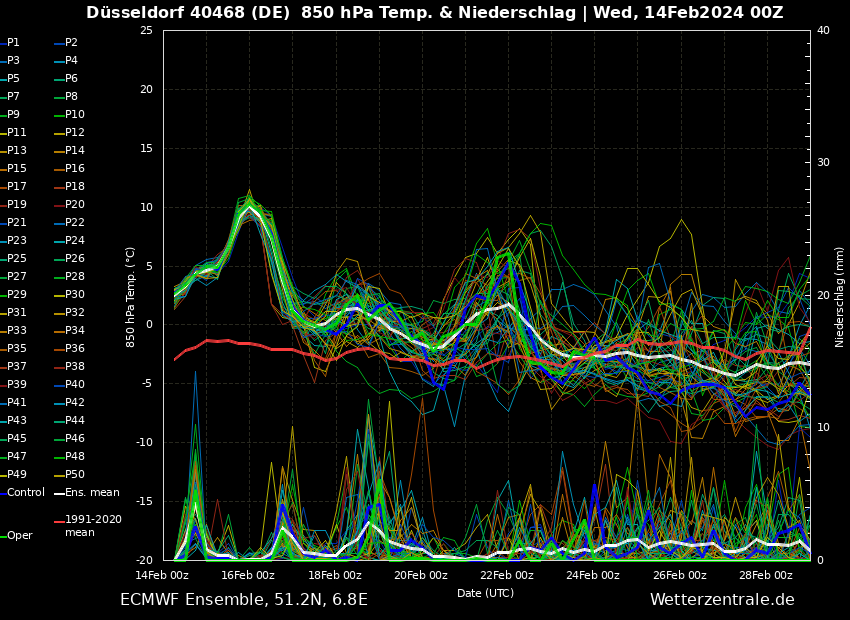Click the ECMWF Ensemble, 51.2N, 6.8E caption
The image size is (850, 620).
click(x=244, y=600)
